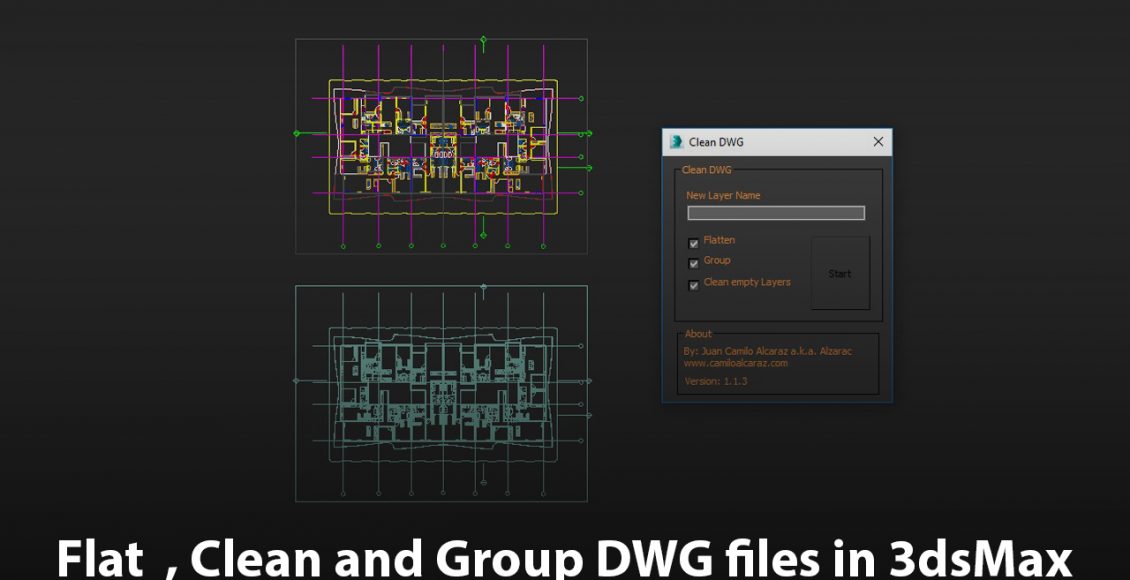Viewport: 1130px width, 580px height.
Task: Click the Clean DWG window title text
Action: pyautogui.click(x=716, y=142)
